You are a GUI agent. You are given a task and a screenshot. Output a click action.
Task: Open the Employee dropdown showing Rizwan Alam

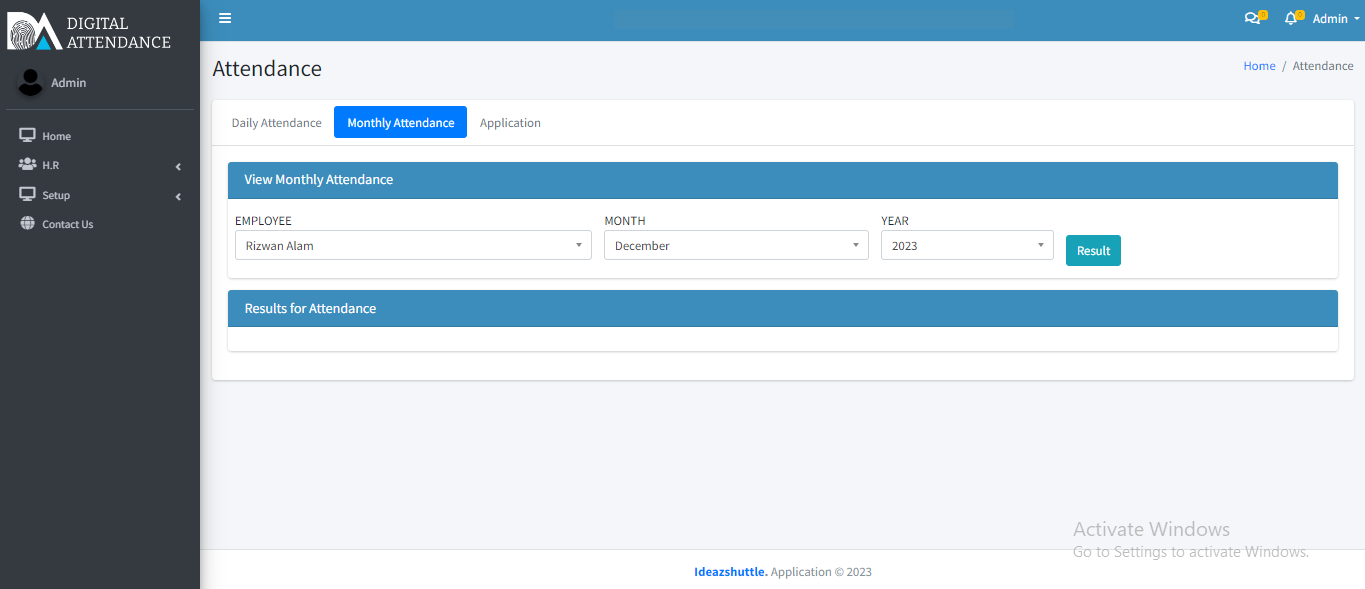point(413,245)
